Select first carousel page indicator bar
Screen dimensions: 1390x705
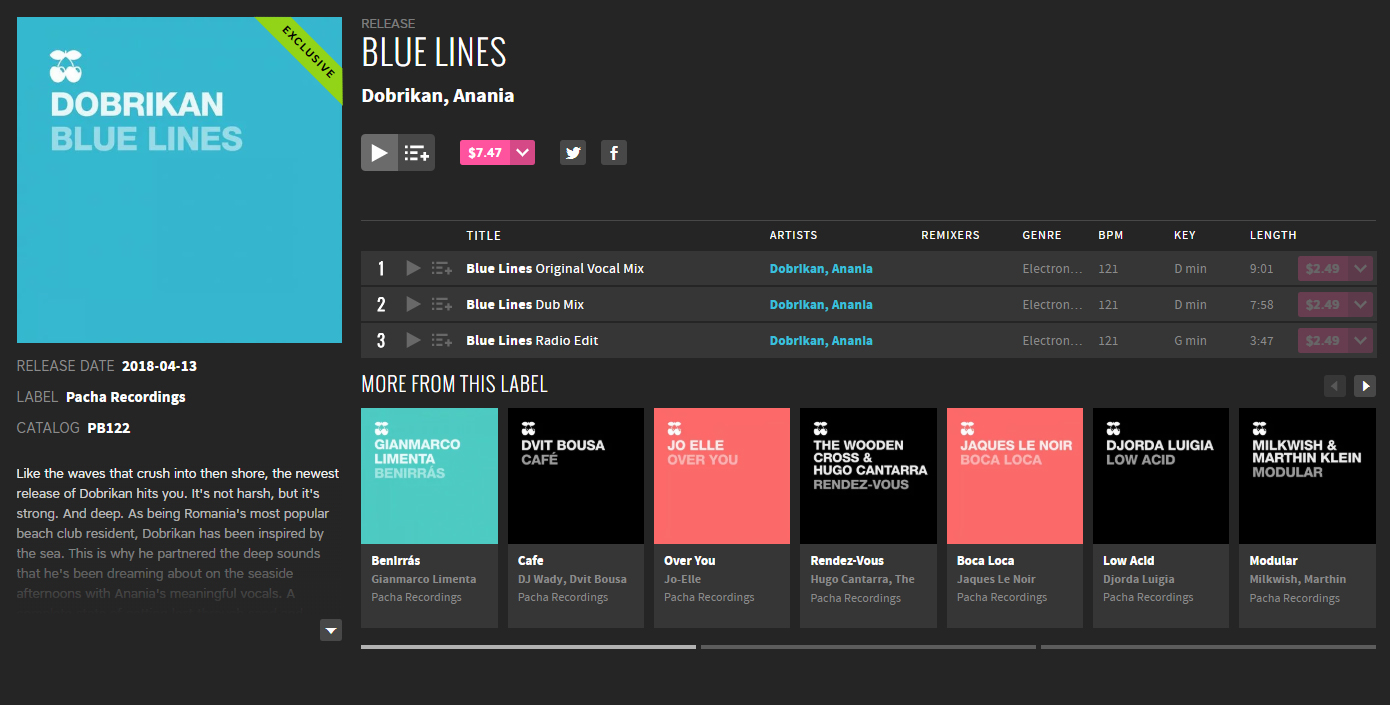coord(528,647)
